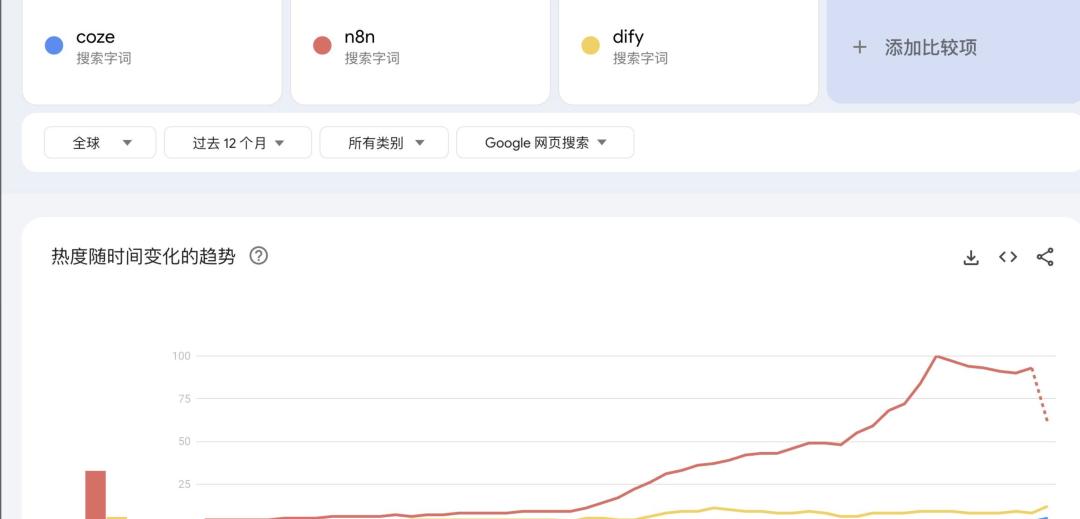
Task: Click the red dot beside n8n
Action: [x=322, y=45]
